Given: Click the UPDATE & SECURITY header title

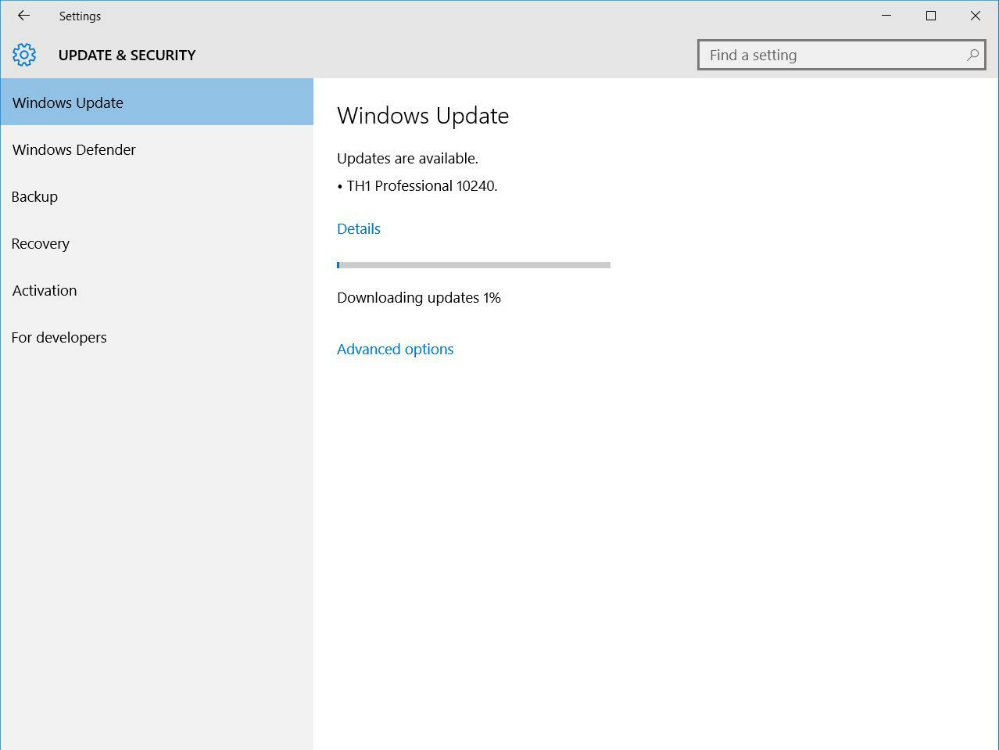Looking at the screenshot, I should [127, 55].
